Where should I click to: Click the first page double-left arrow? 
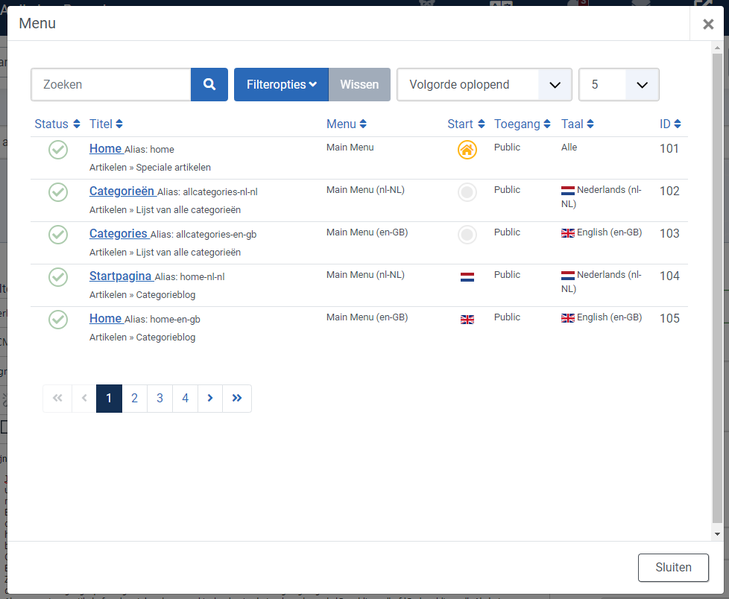click(57, 399)
